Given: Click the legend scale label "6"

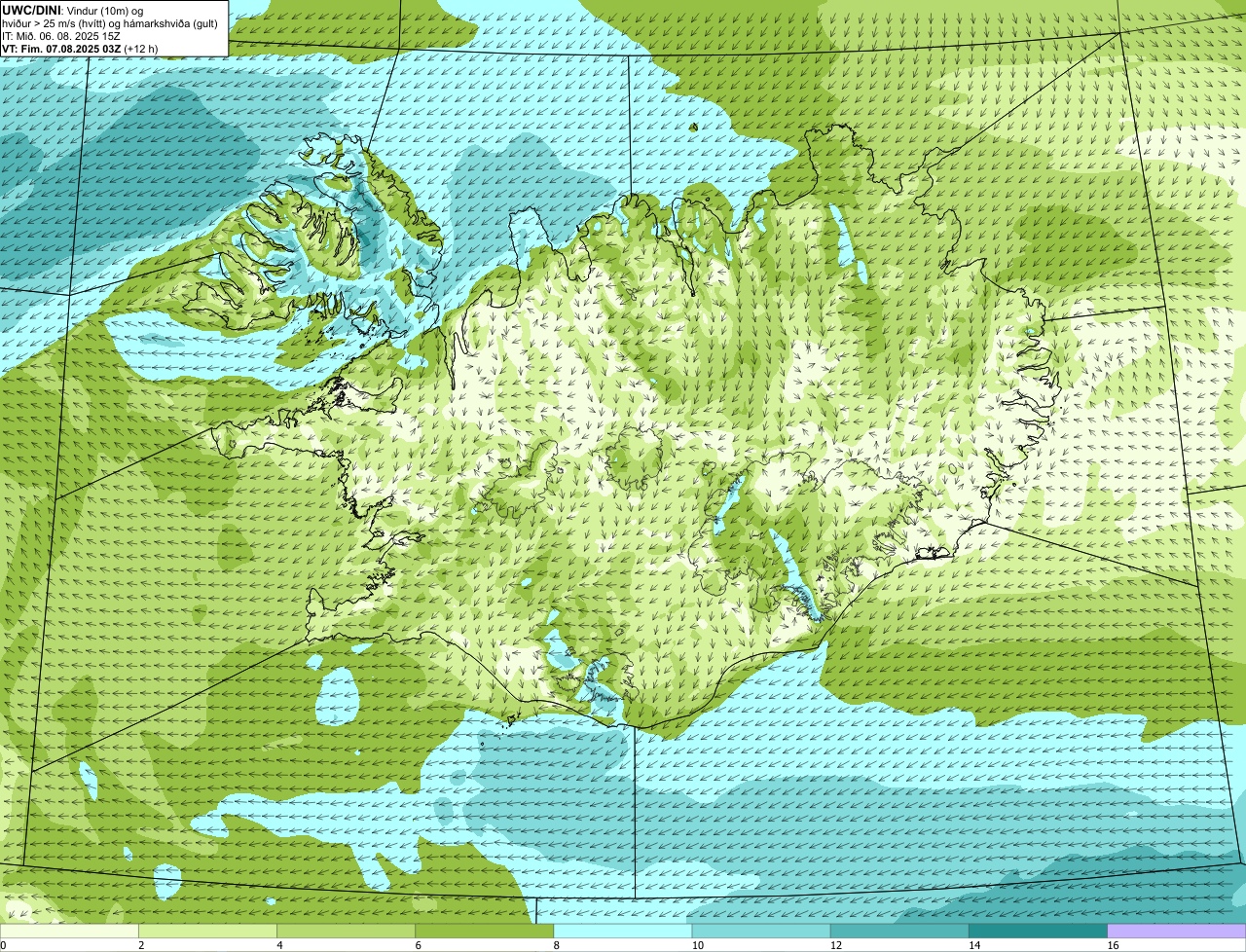Looking at the screenshot, I should coord(418,945).
